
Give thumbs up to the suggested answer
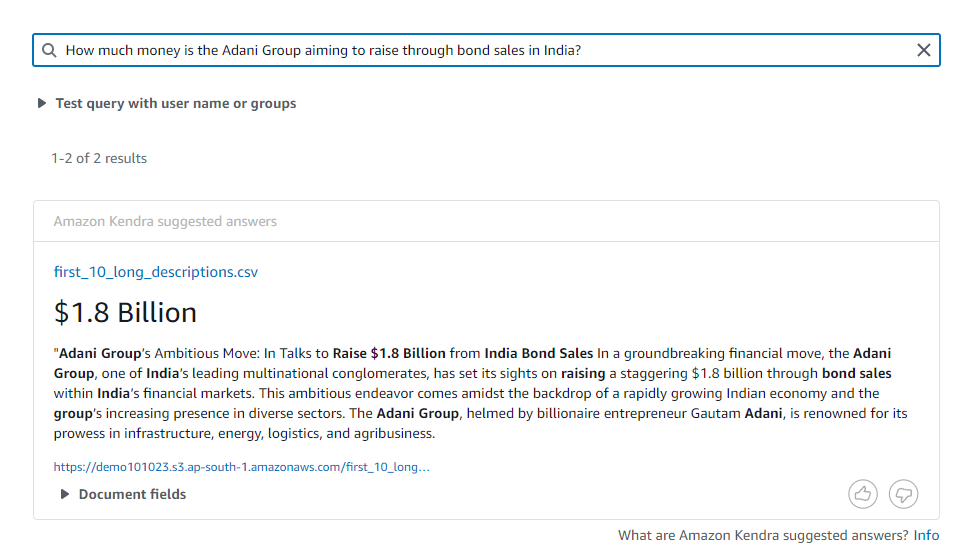(x=862, y=494)
